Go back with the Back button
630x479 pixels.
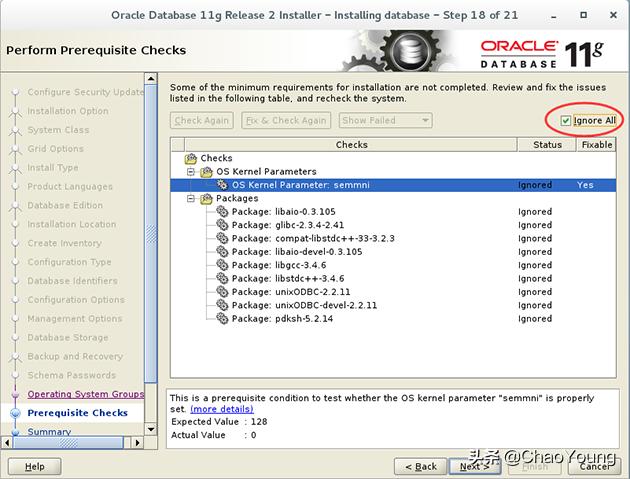tap(421, 467)
